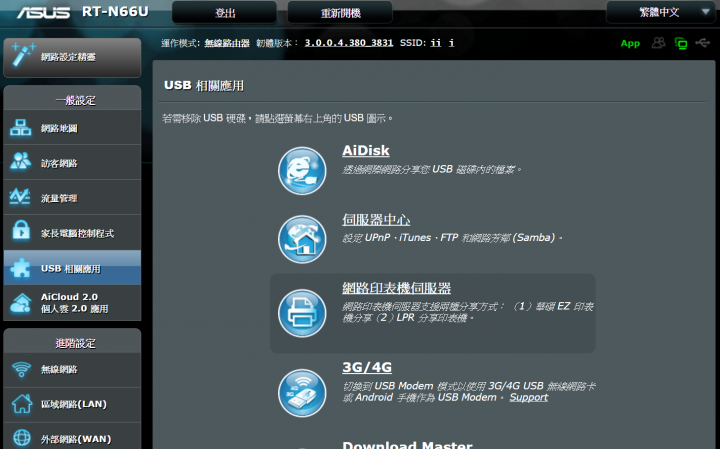Open the Support link under 3G/4G

coord(529,398)
